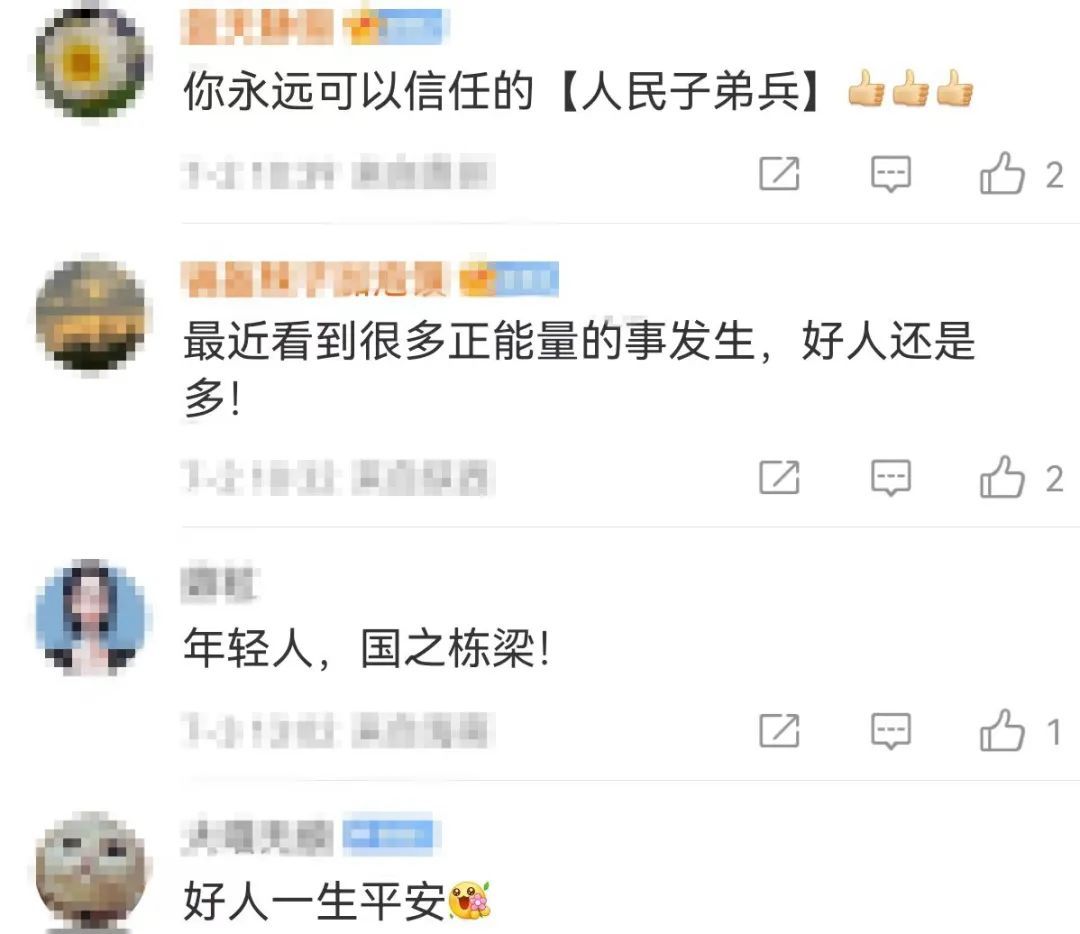The image size is (1080, 934).
Task: Tap the second commenter's orange username
Action: point(315,279)
